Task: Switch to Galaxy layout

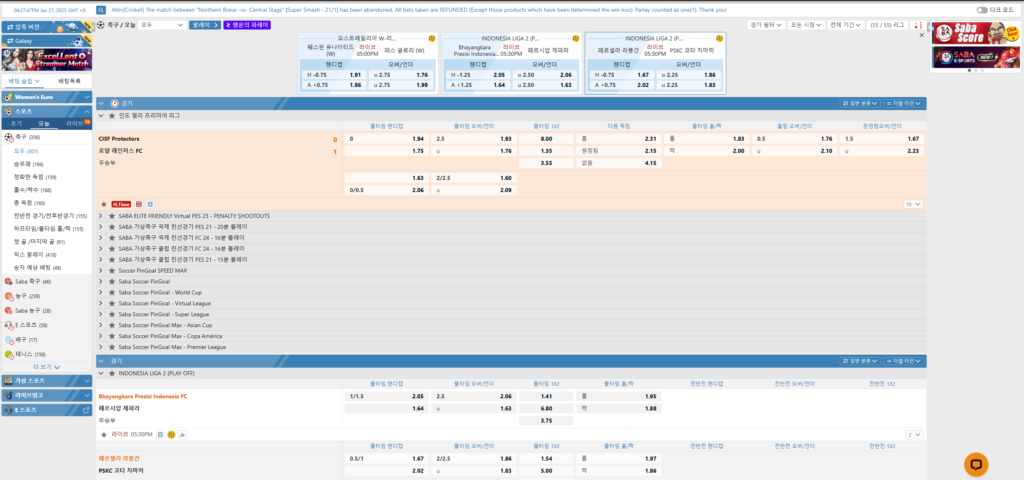Action: coord(46,40)
